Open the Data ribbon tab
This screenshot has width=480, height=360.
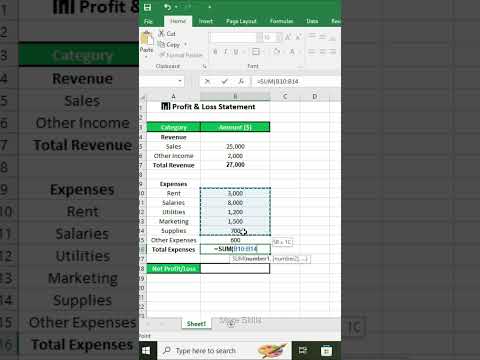tap(312, 21)
